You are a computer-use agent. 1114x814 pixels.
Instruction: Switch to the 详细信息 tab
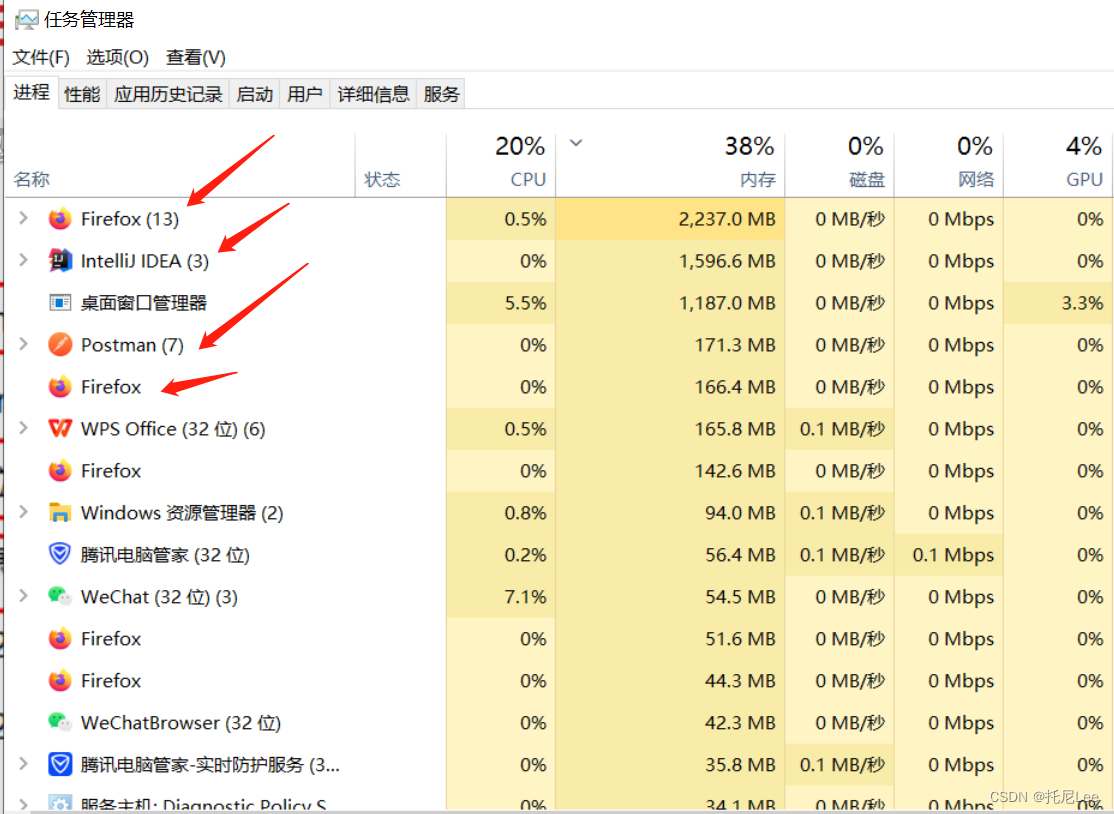coord(374,94)
